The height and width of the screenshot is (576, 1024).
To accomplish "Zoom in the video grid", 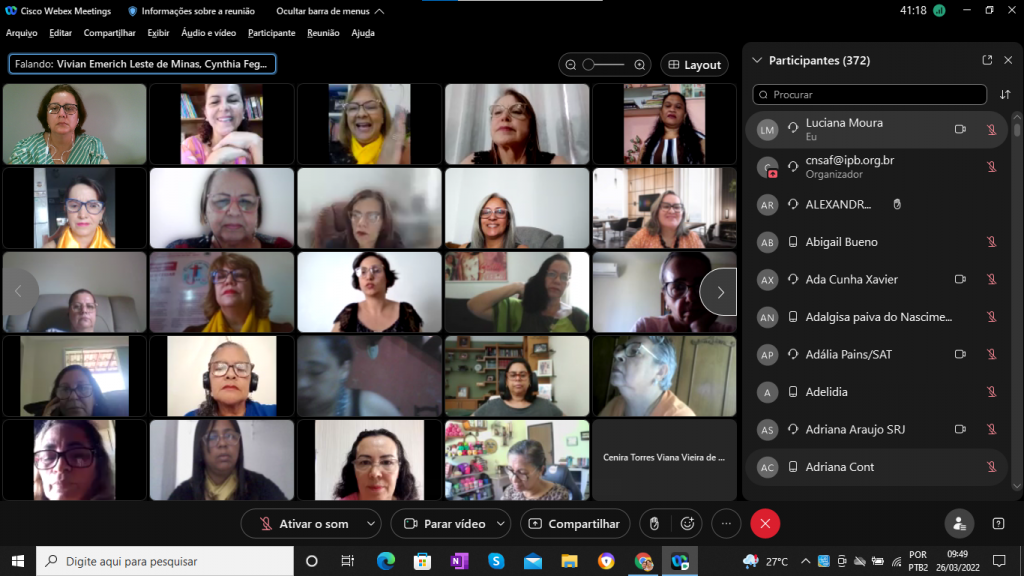I will pyautogui.click(x=640, y=65).
